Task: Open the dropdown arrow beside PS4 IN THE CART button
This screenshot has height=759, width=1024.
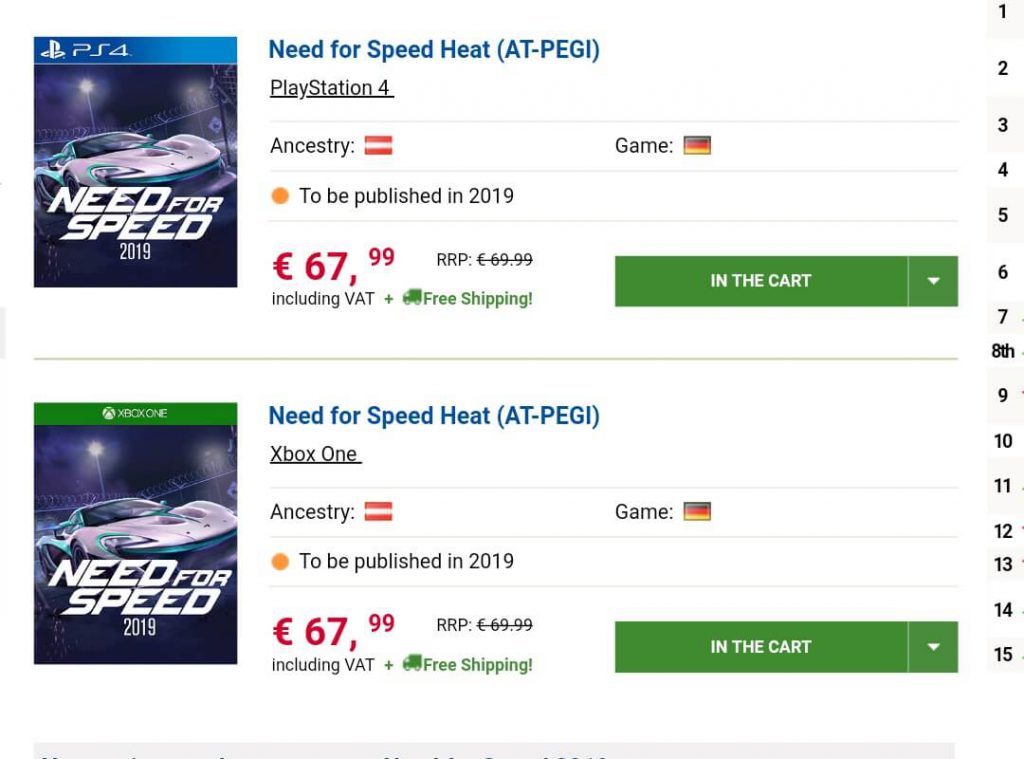Action: click(933, 281)
